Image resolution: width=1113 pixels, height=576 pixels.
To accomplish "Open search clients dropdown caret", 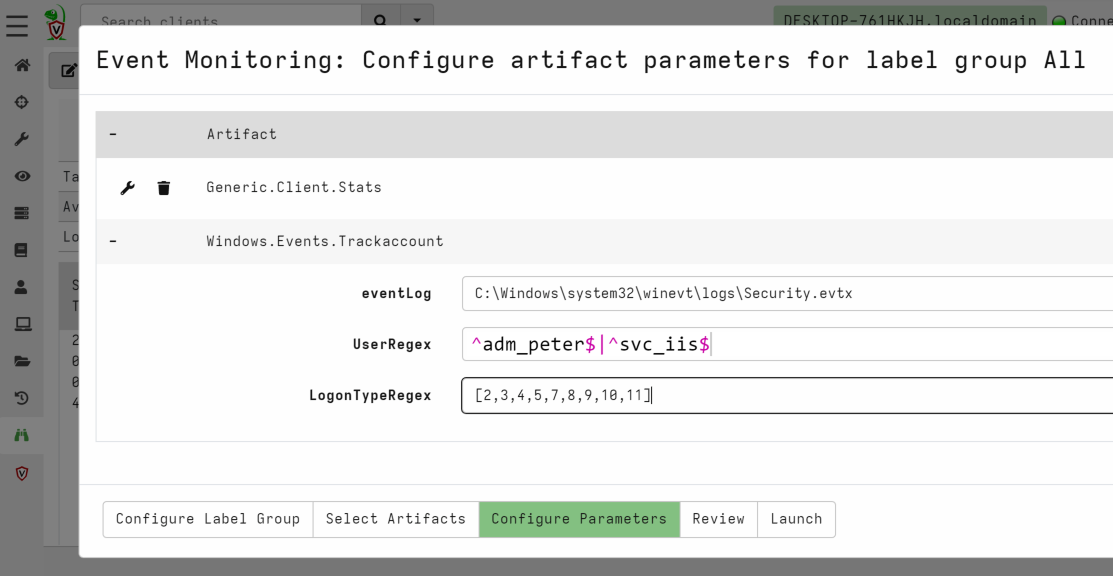I will point(417,20).
